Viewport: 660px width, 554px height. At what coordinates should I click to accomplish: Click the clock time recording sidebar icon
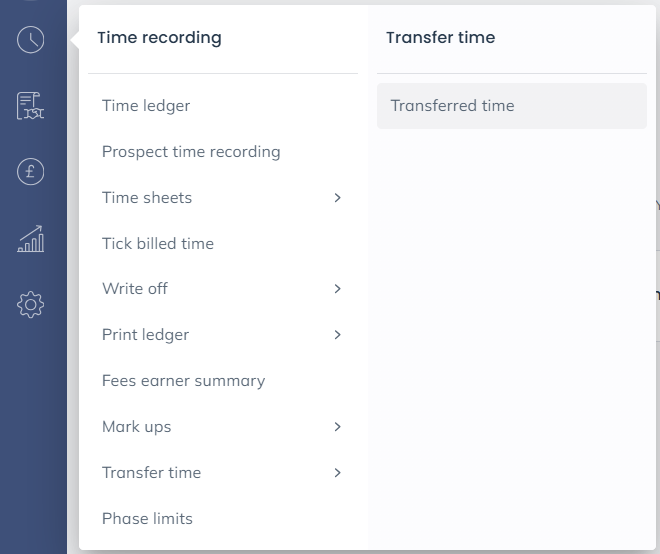[x=31, y=40]
